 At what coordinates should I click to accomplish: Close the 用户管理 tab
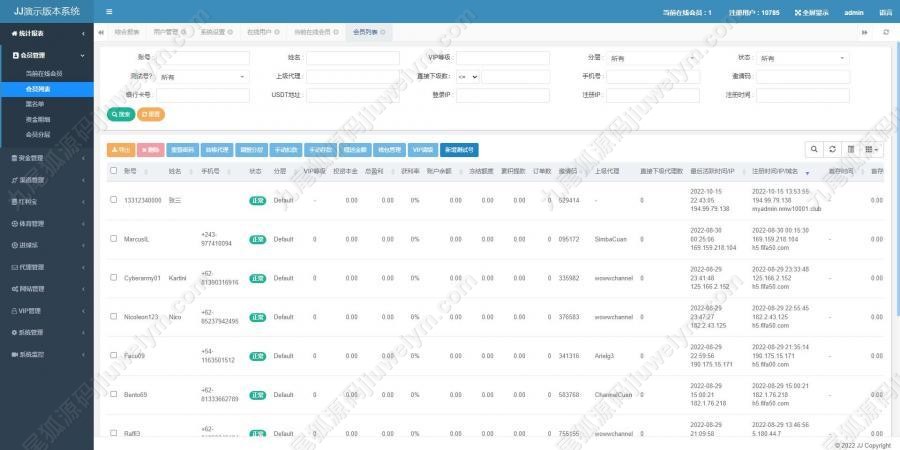pos(184,32)
